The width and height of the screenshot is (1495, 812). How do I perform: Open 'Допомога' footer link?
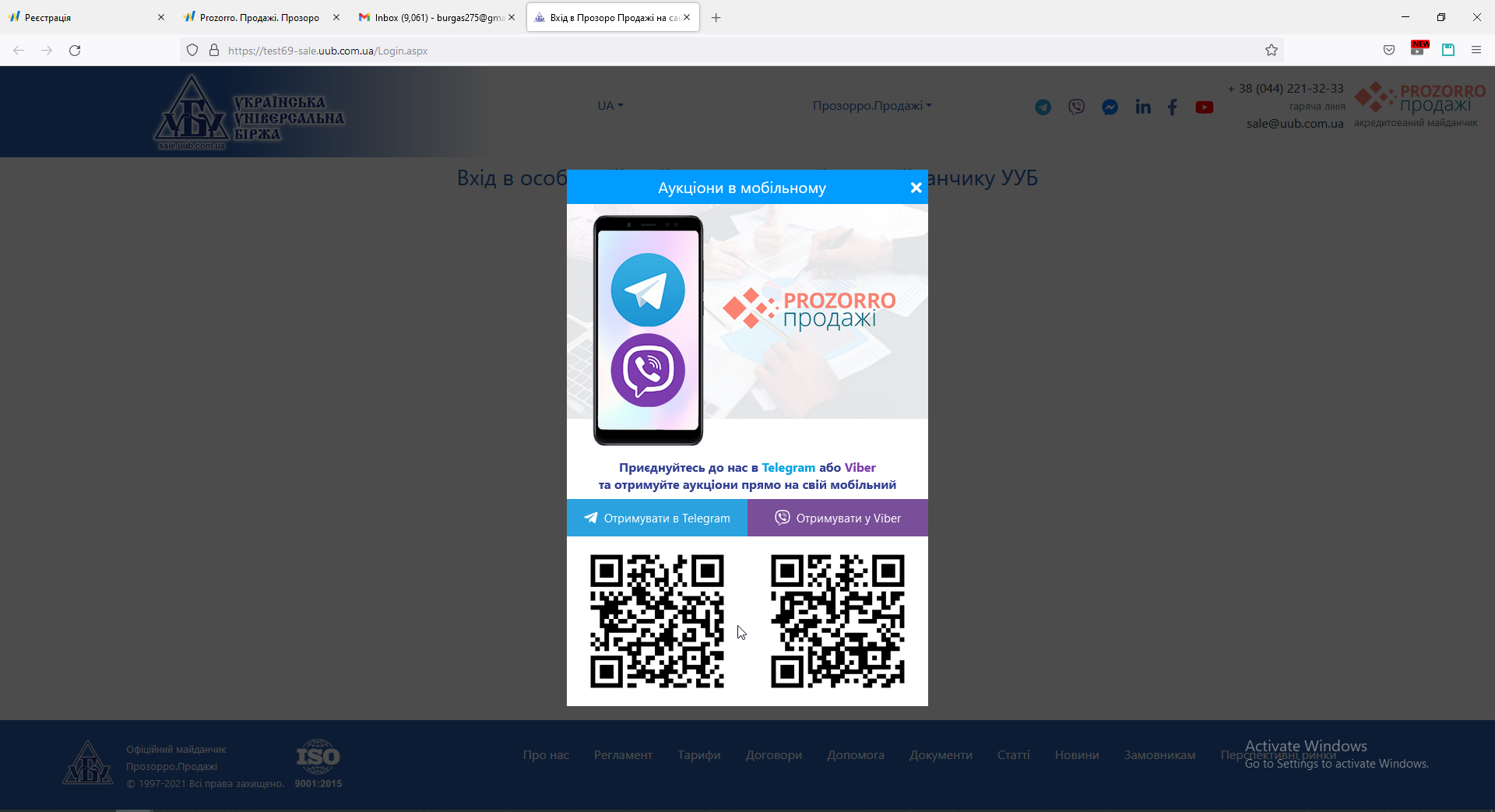coord(856,755)
